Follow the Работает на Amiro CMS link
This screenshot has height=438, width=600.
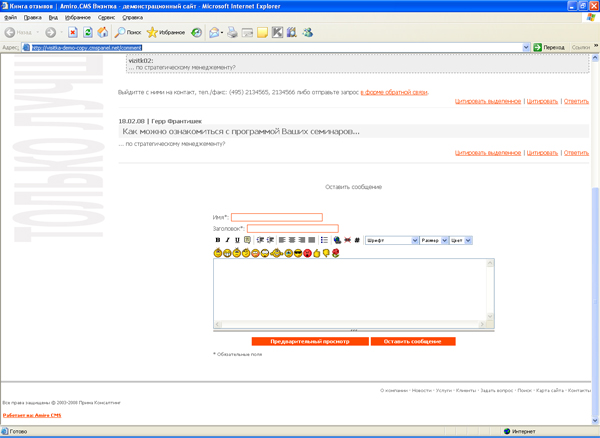point(31,414)
